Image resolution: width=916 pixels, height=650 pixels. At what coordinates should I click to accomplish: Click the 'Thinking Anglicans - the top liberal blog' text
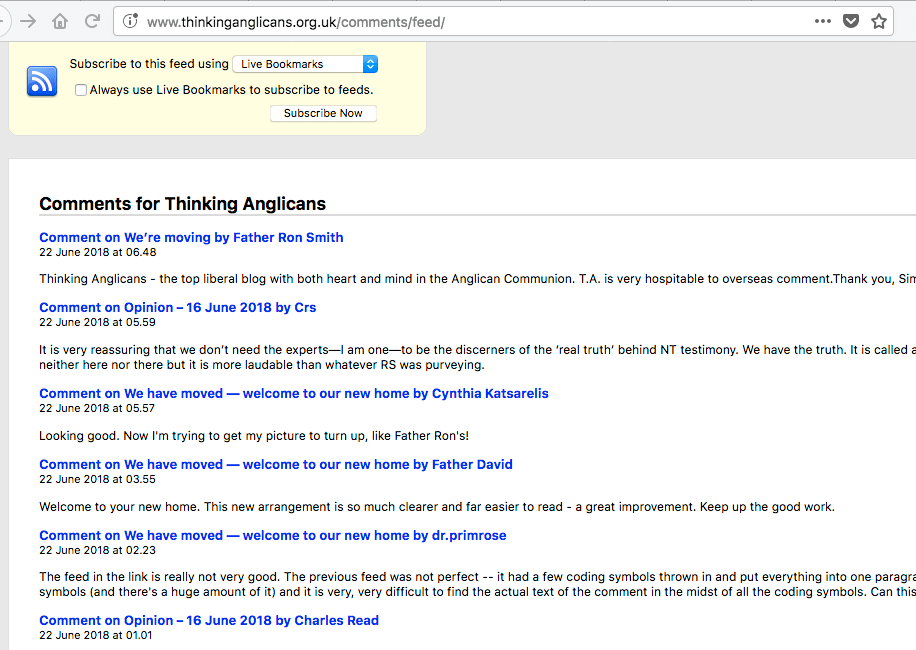tap(477, 279)
